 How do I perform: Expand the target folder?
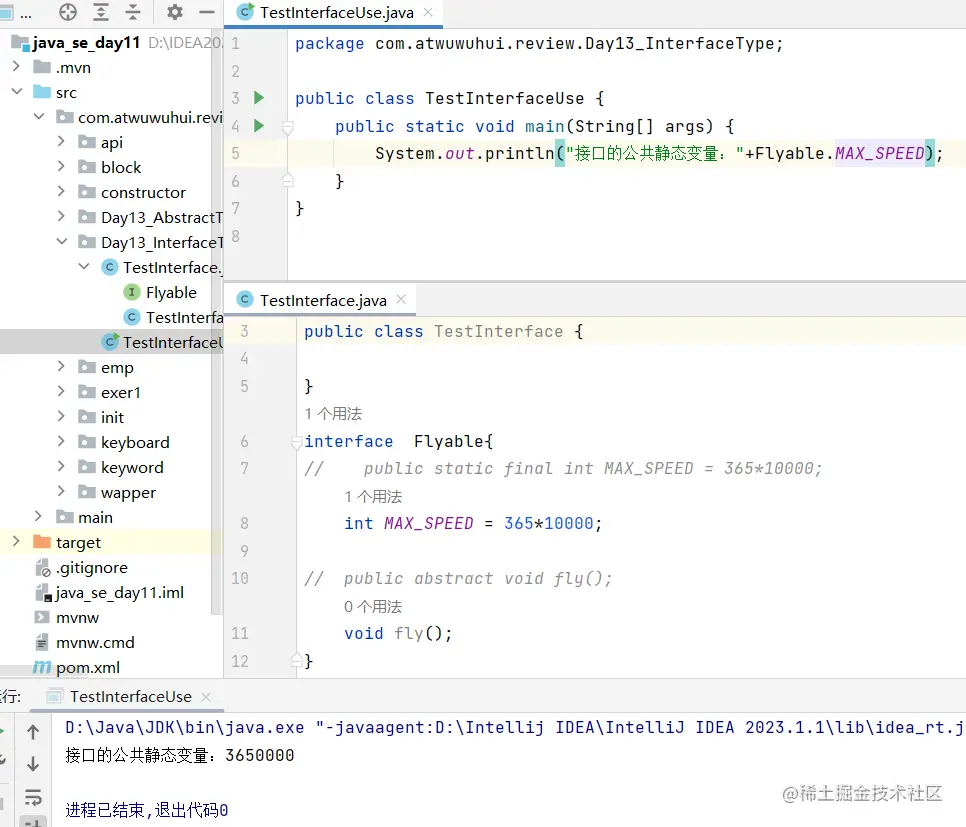(x=17, y=542)
